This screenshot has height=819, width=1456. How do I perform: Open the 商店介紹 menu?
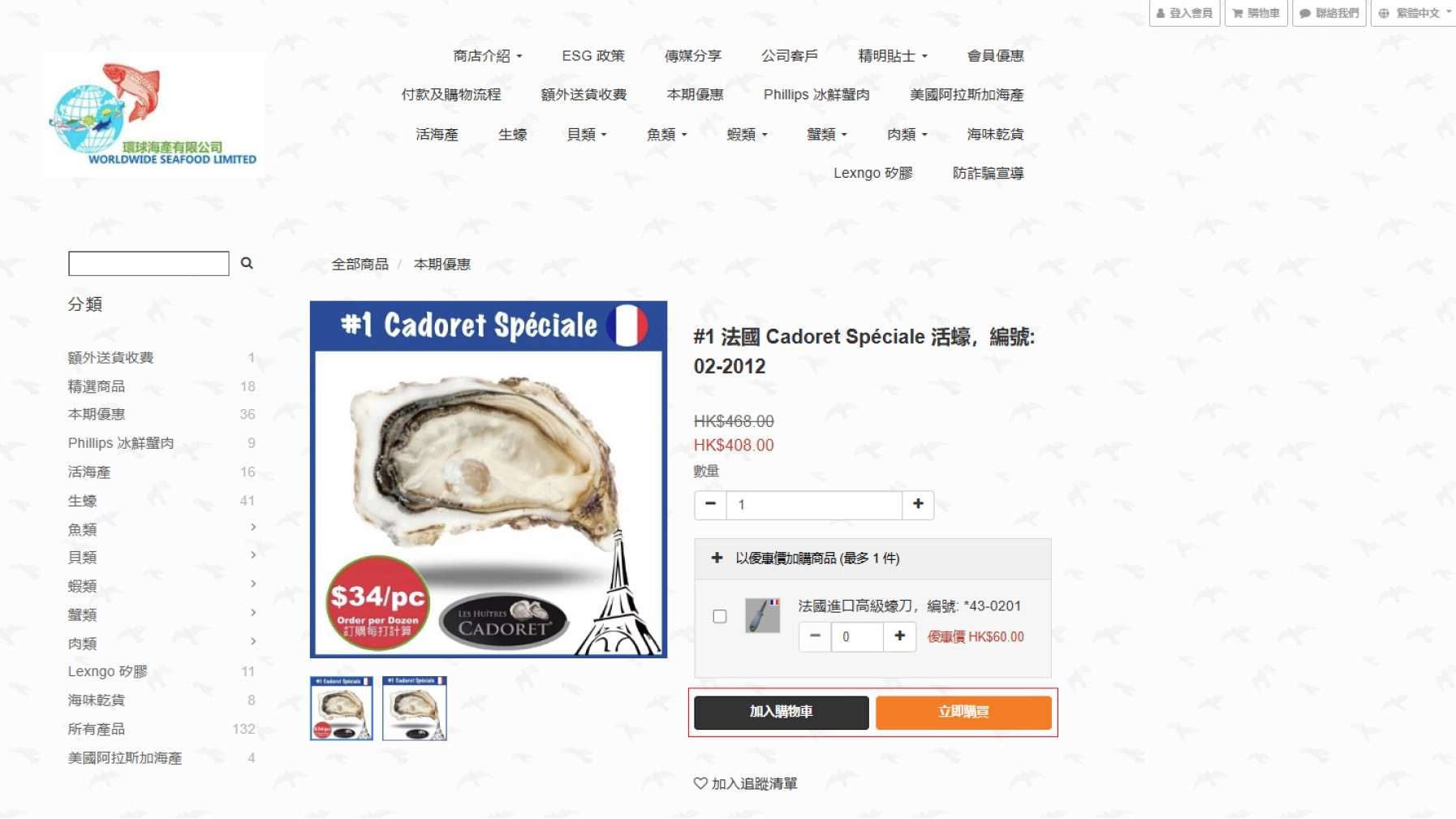[488, 56]
